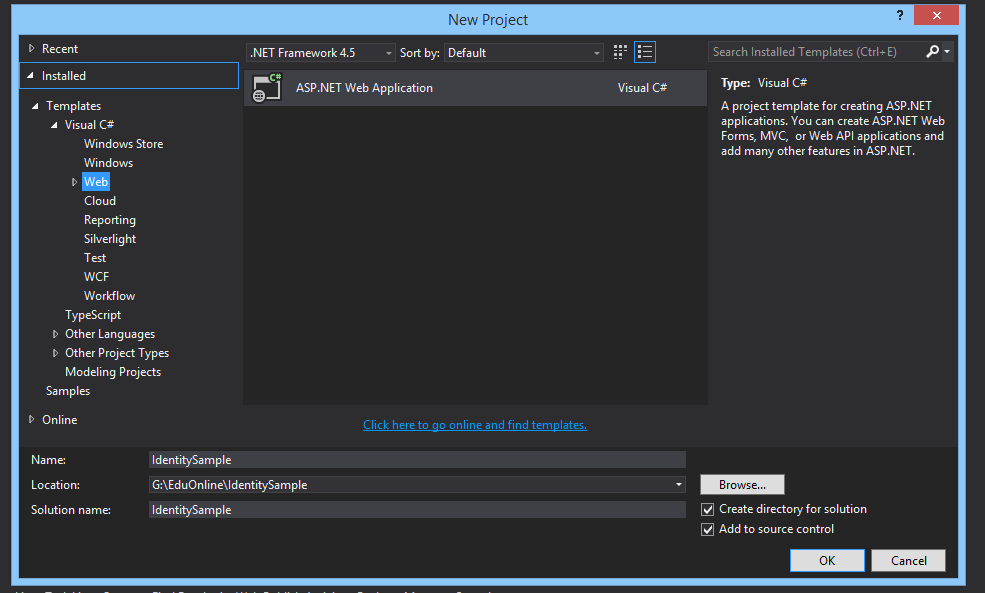Viewport: 985px width, 593px height.
Task: Open the Location path dropdown
Action: tap(679, 485)
